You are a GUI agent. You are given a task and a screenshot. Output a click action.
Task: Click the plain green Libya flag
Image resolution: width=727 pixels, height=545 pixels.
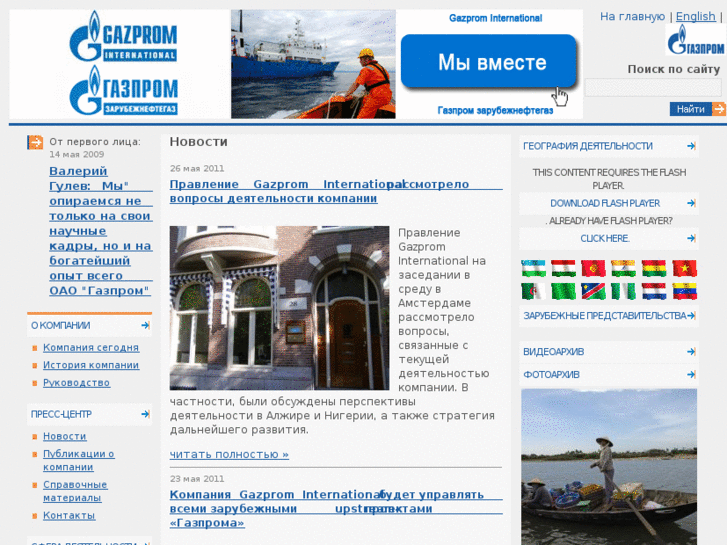click(x=563, y=291)
